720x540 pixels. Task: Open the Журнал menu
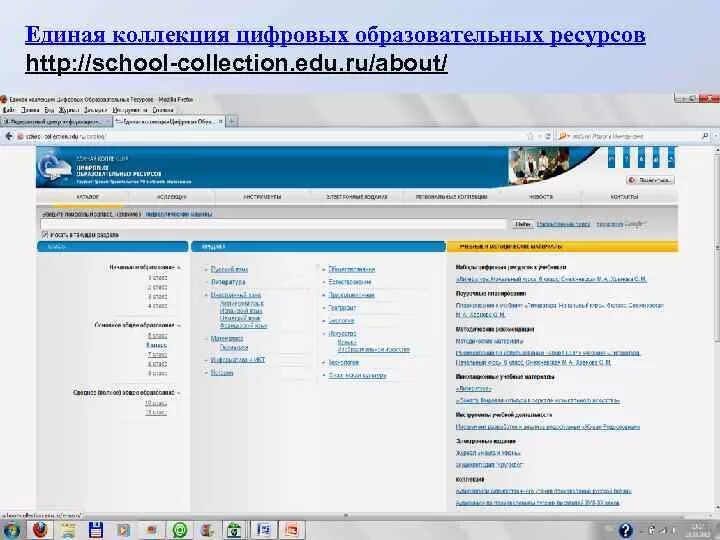pos(69,110)
